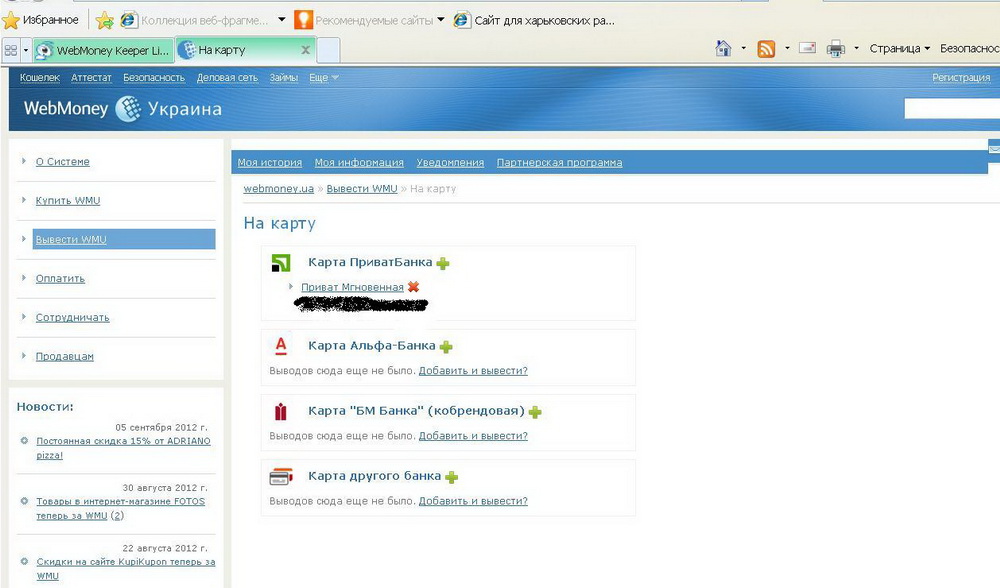1000x588 pixels.
Task: Open the Деловая сеть top menu item
Action: click(227, 77)
